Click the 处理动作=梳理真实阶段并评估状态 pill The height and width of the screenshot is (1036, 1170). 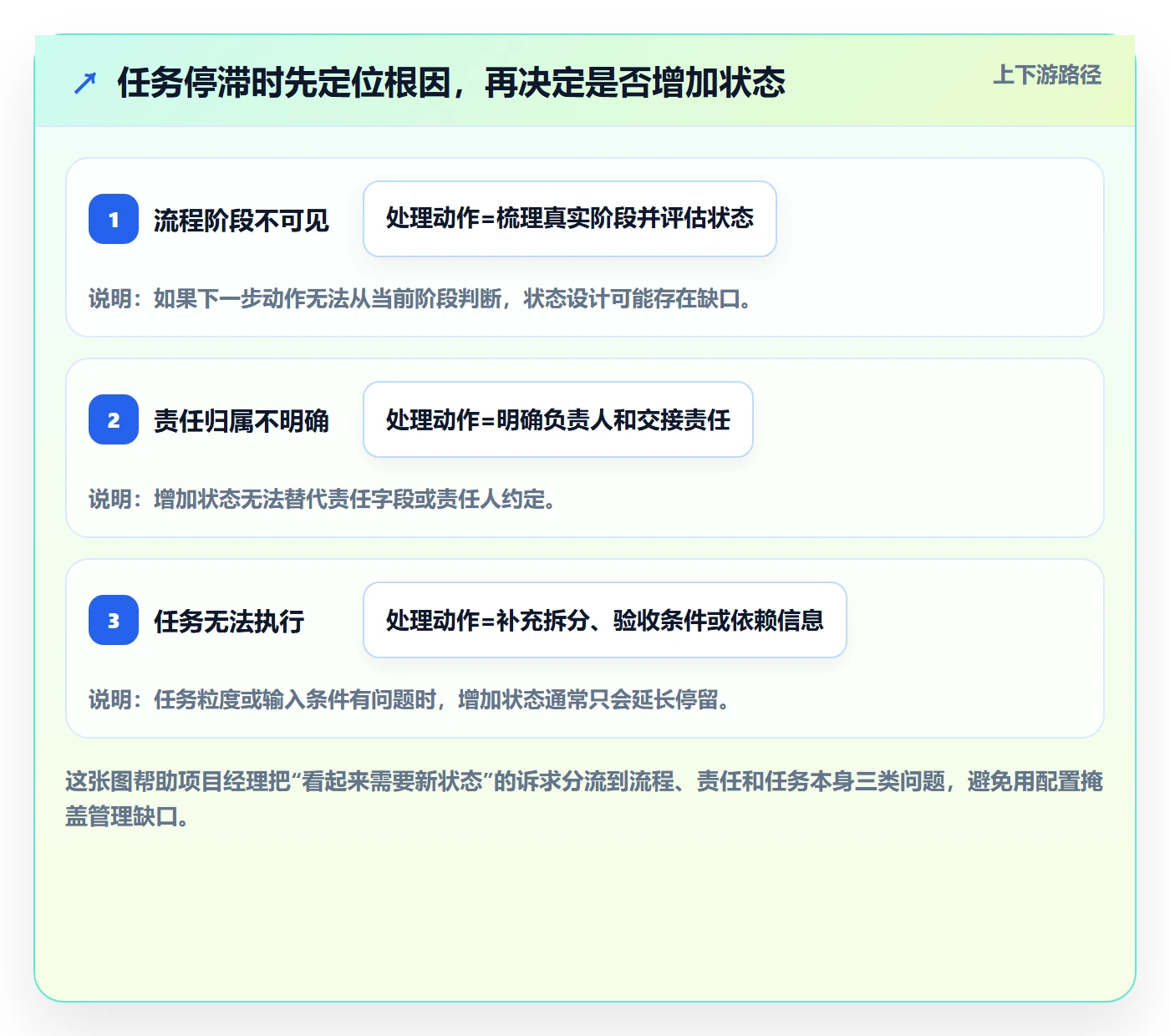coord(570,219)
